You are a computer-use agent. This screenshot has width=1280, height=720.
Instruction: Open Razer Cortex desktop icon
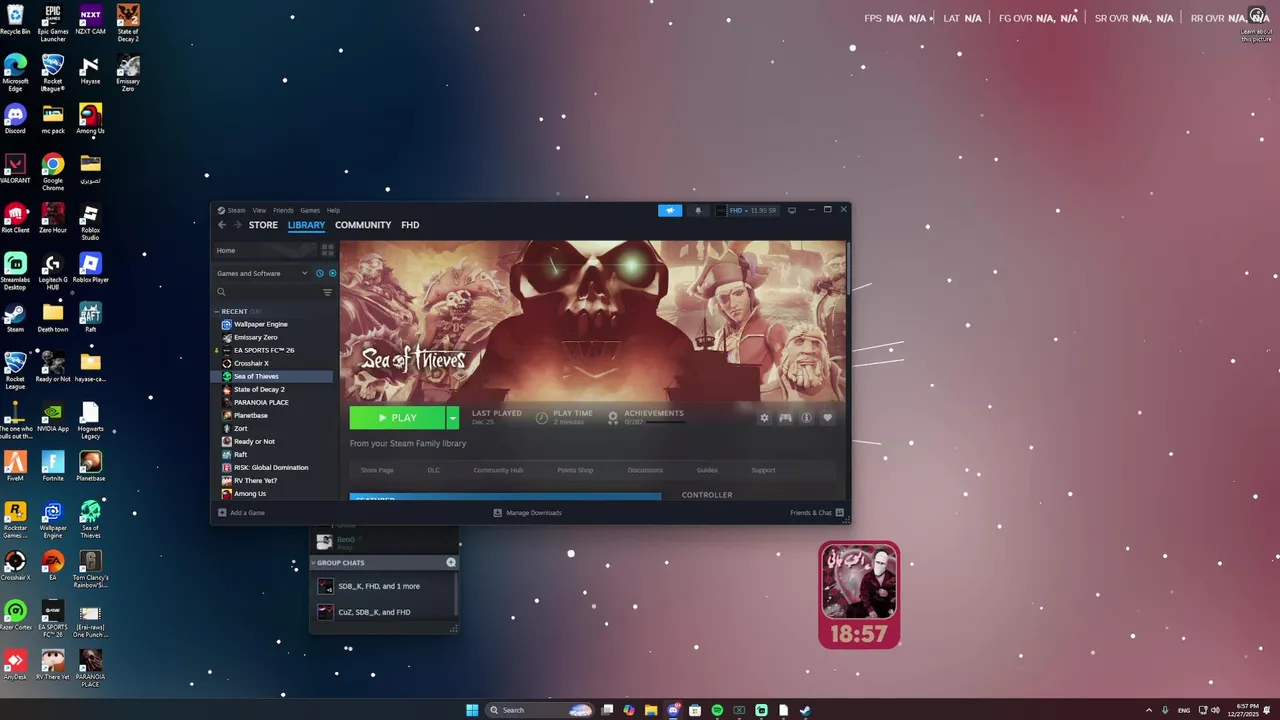click(x=15, y=615)
